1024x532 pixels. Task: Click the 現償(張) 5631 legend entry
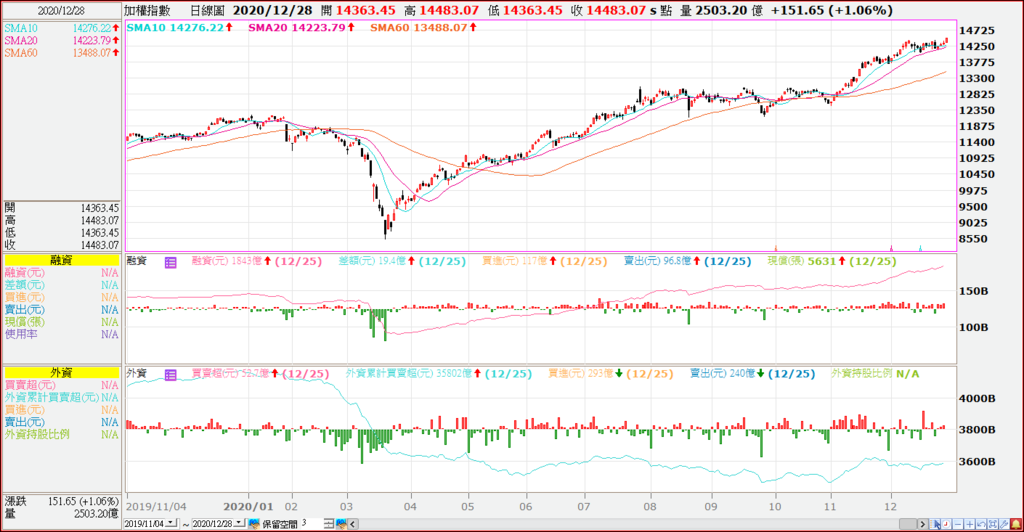[832, 261]
